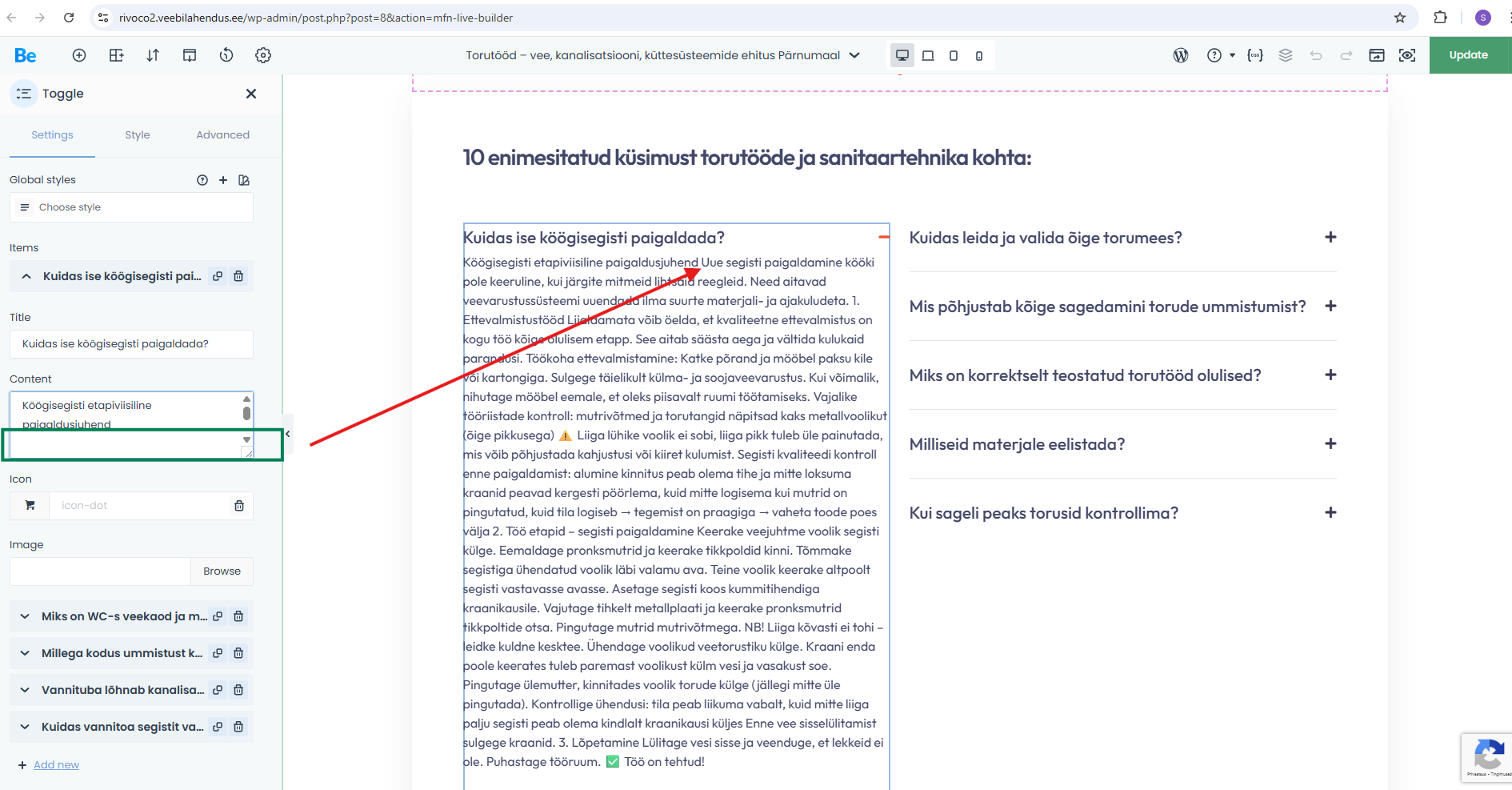Expand the Kuidas vannitoa segistit item
Screen dimensions: 1512x790
25,727
